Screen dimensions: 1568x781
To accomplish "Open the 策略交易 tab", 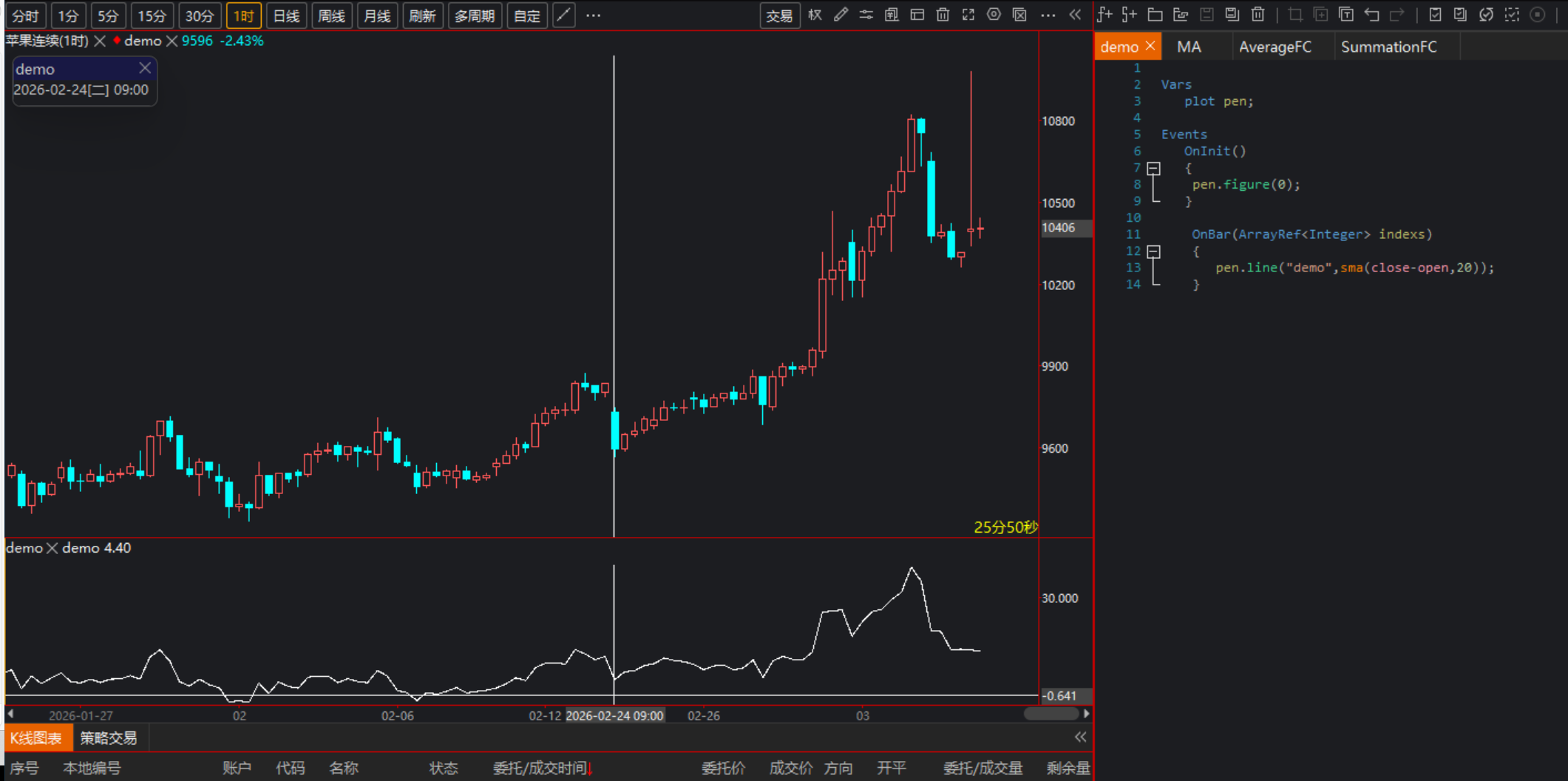I will 109,737.
